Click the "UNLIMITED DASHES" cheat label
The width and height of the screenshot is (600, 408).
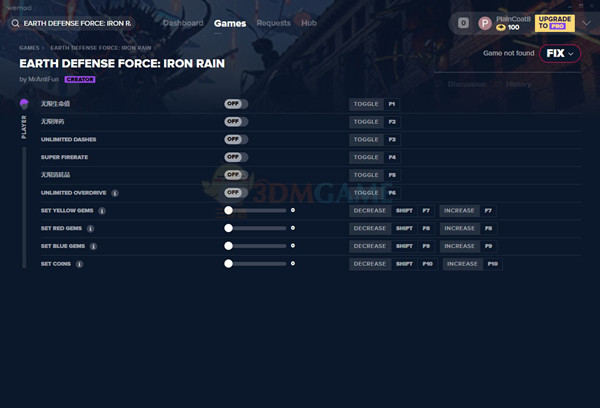pos(68,140)
